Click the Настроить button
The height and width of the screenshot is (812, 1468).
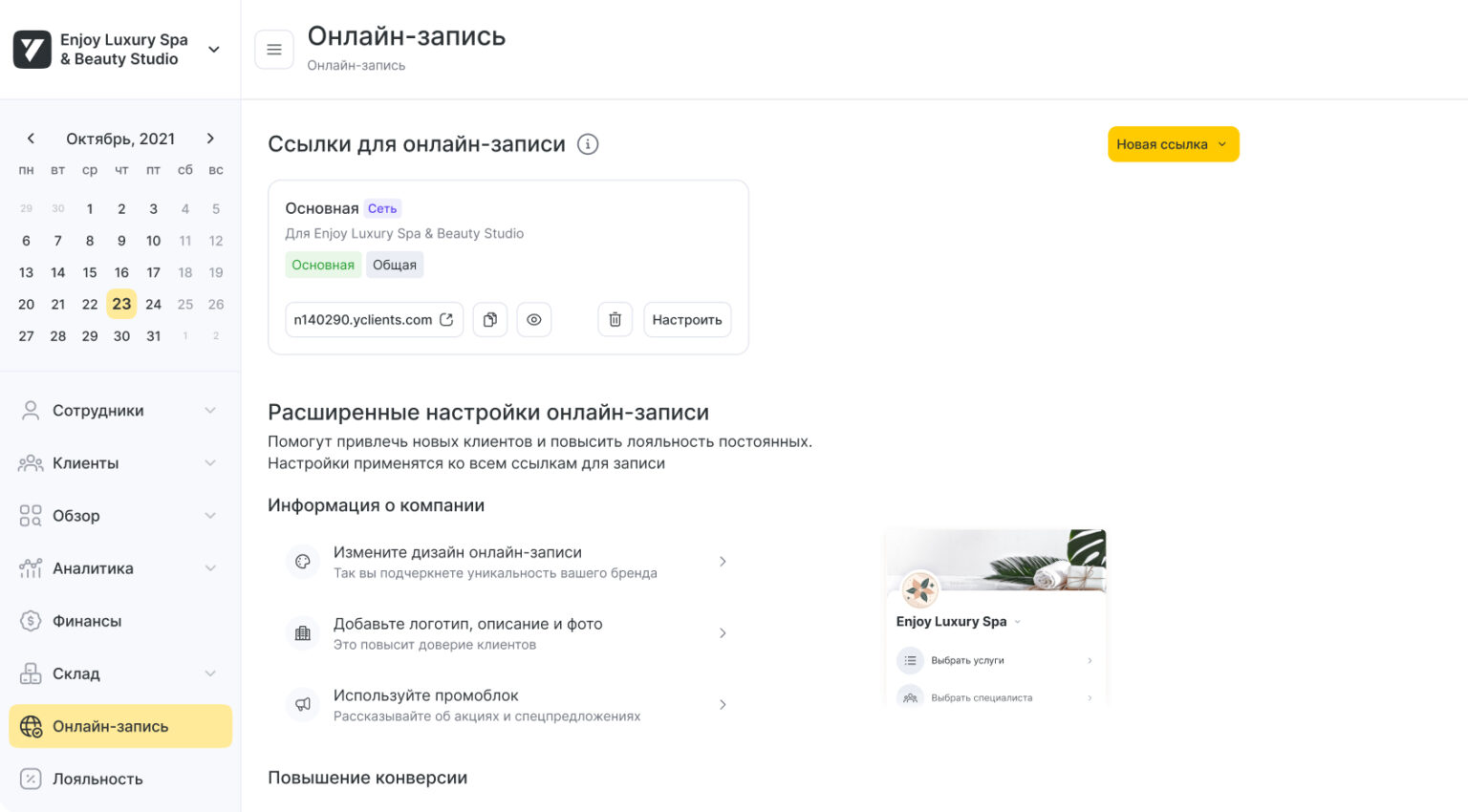click(x=686, y=320)
